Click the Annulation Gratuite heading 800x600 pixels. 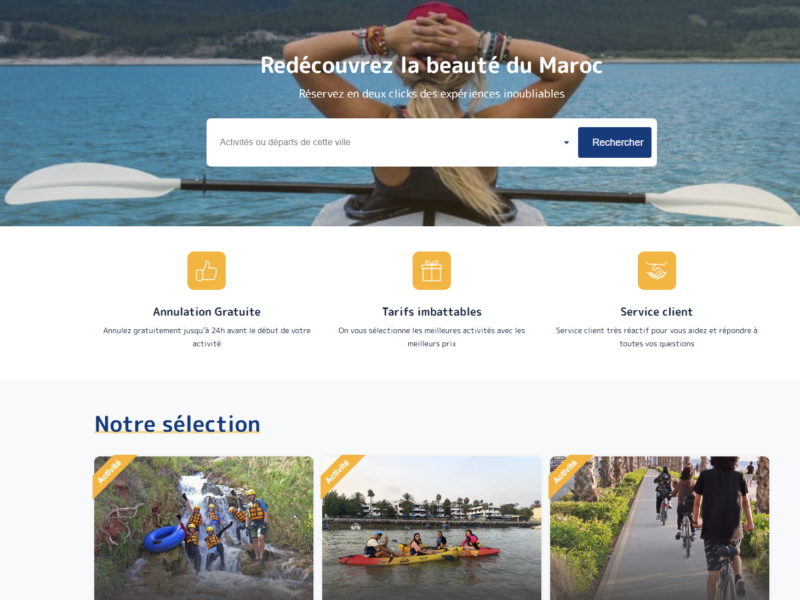click(x=207, y=312)
